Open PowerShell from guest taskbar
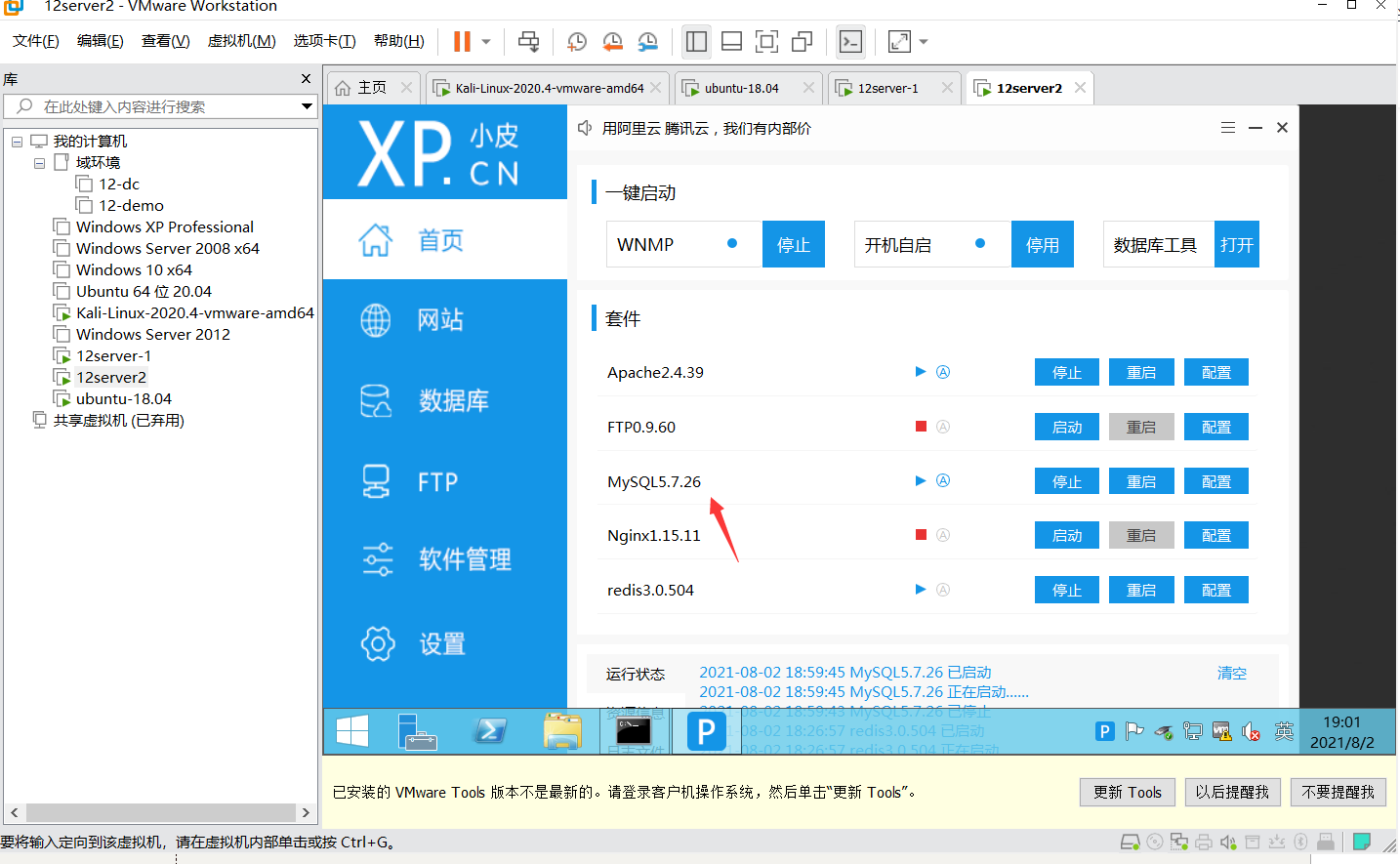Viewport: 1400px width, 864px height. (x=490, y=730)
